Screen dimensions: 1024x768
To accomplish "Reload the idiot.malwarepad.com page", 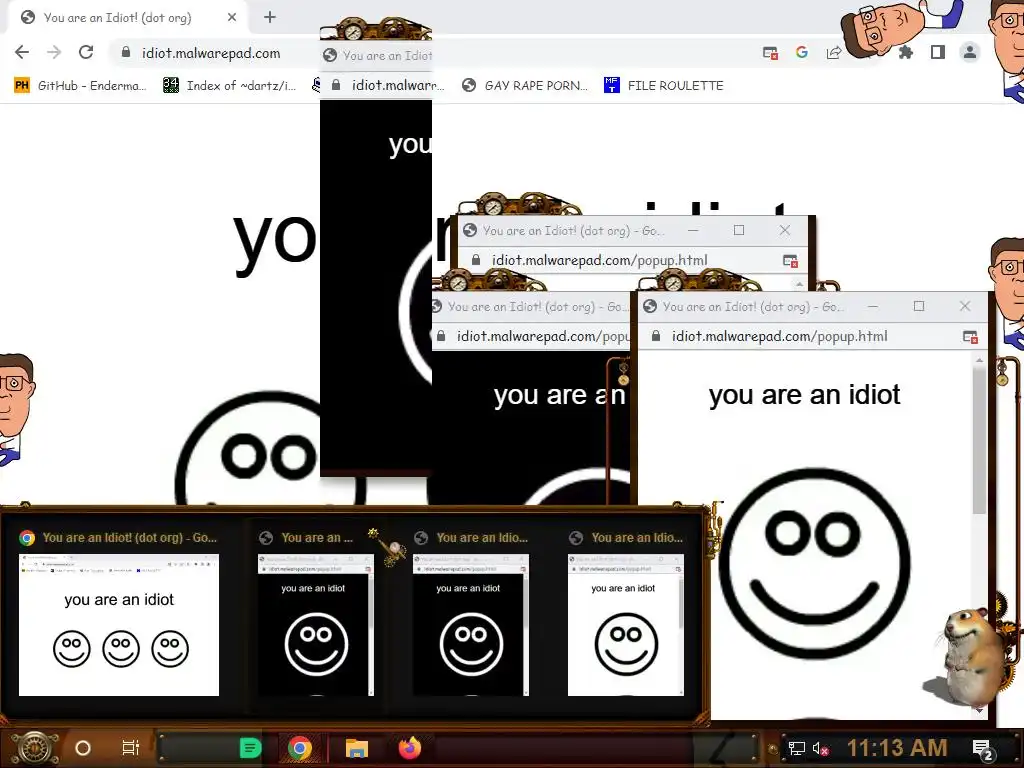I will click(x=86, y=52).
